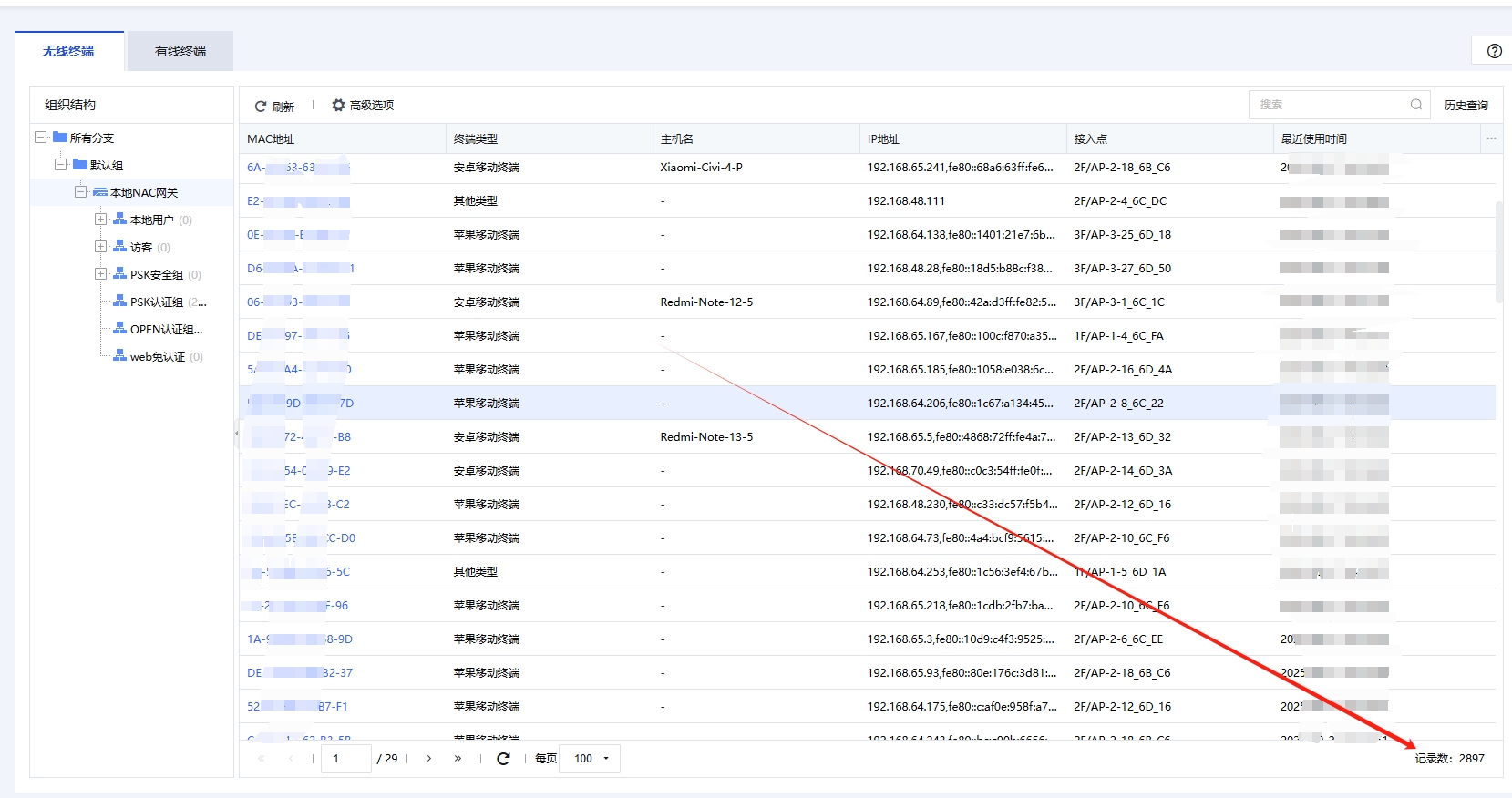Screen dimensions: 1512x798
Task: Collapse the 所有分支 tree node
Action: pyautogui.click(x=41, y=138)
